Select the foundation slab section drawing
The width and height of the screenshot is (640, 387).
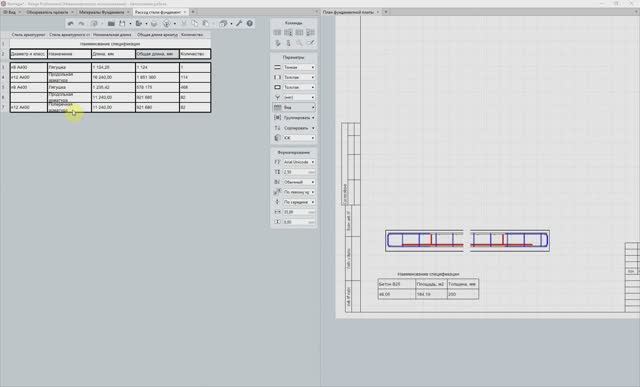(x=467, y=240)
